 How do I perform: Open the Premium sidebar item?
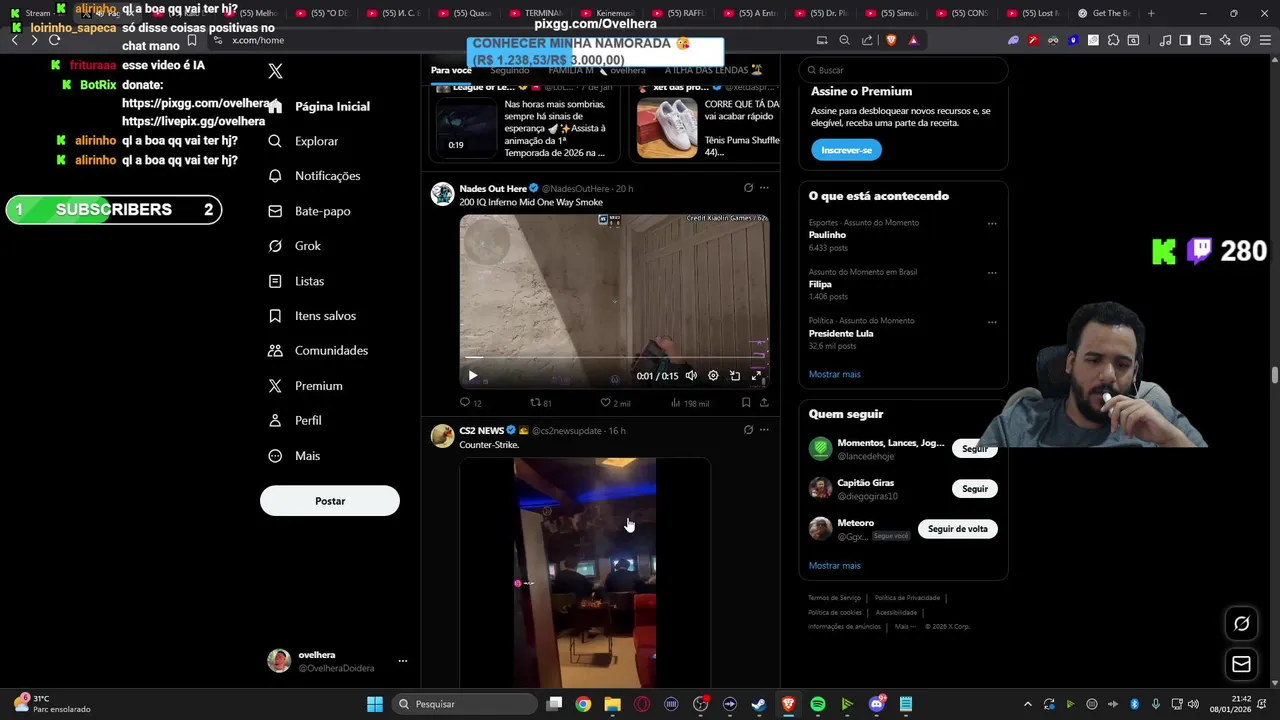tap(305, 386)
